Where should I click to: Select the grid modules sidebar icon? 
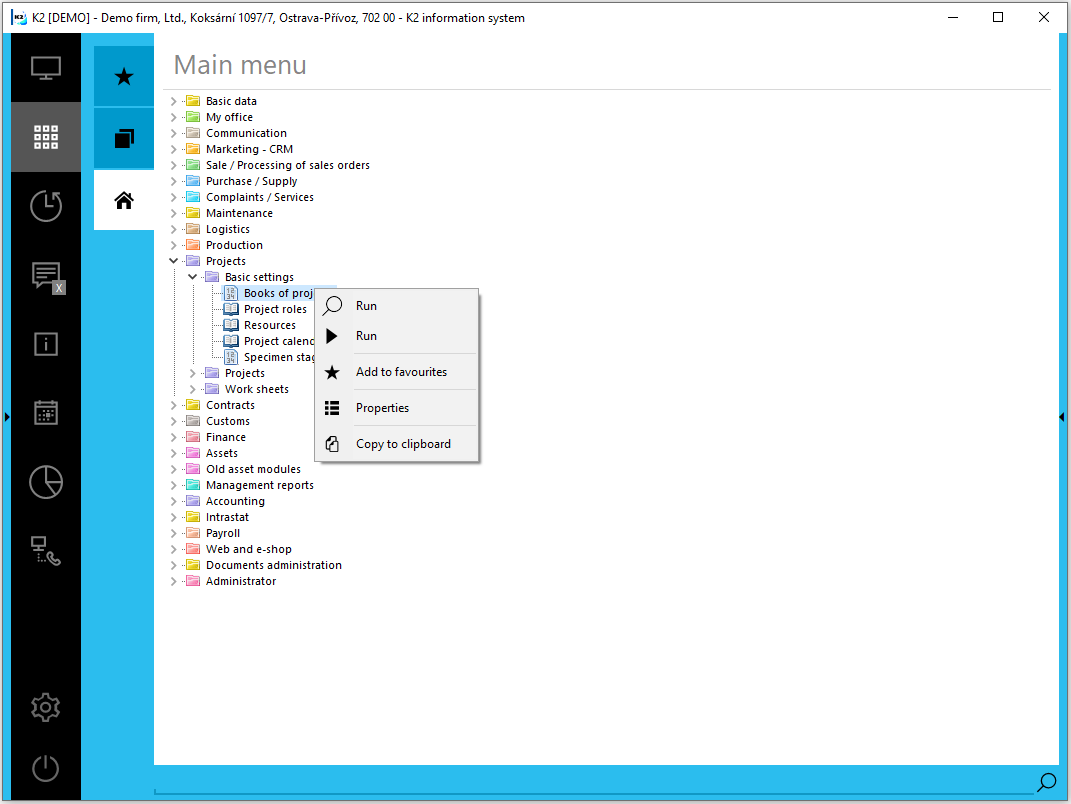pos(46,137)
